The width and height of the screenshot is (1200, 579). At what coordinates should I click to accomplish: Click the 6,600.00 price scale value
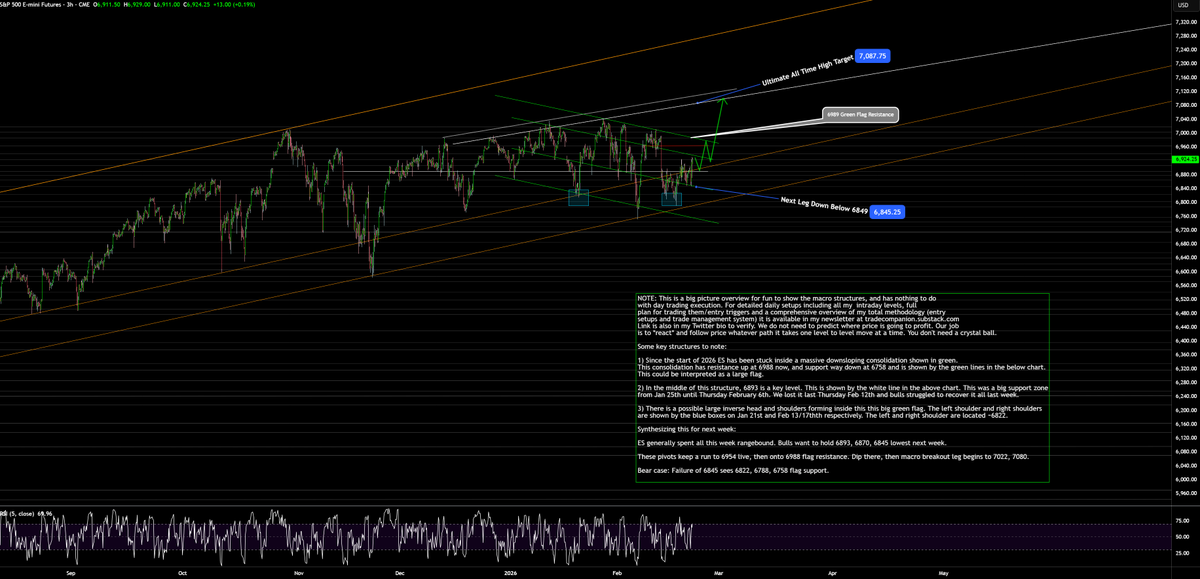pyautogui.click(x=1184, y=271)
